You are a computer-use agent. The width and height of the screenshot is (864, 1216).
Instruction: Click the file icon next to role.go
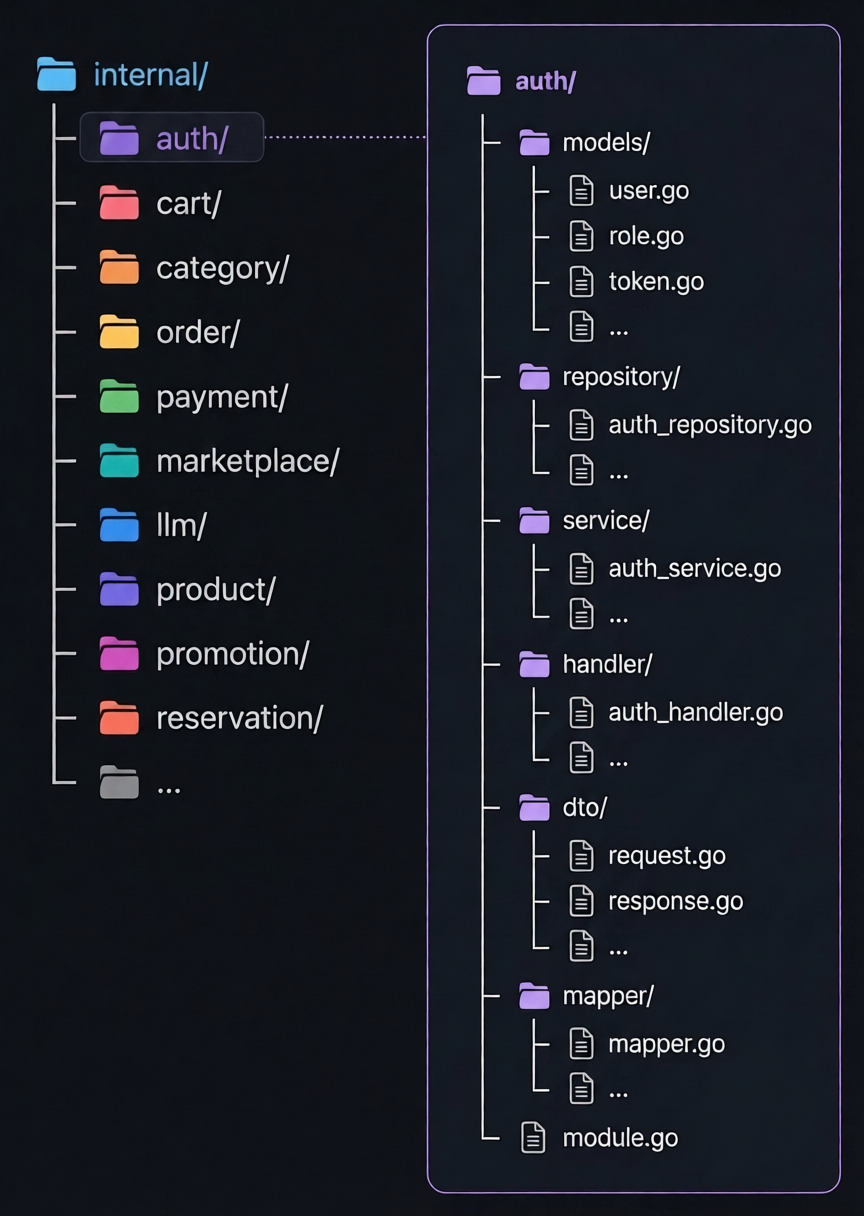pyautogui.click(x=581, y=236)
